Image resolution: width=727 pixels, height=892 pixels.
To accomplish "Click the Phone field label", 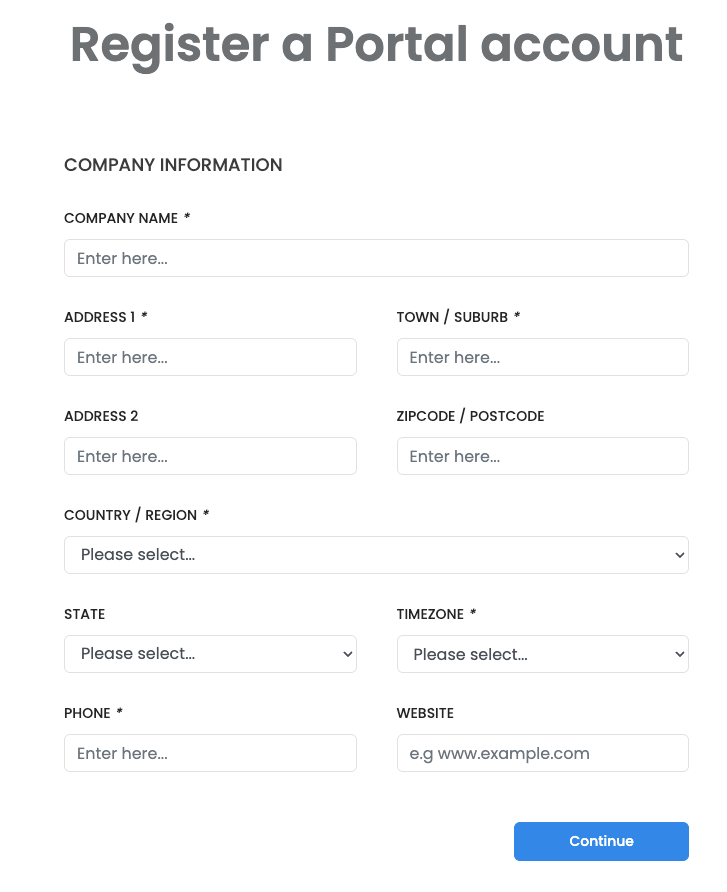I will 87,713.
